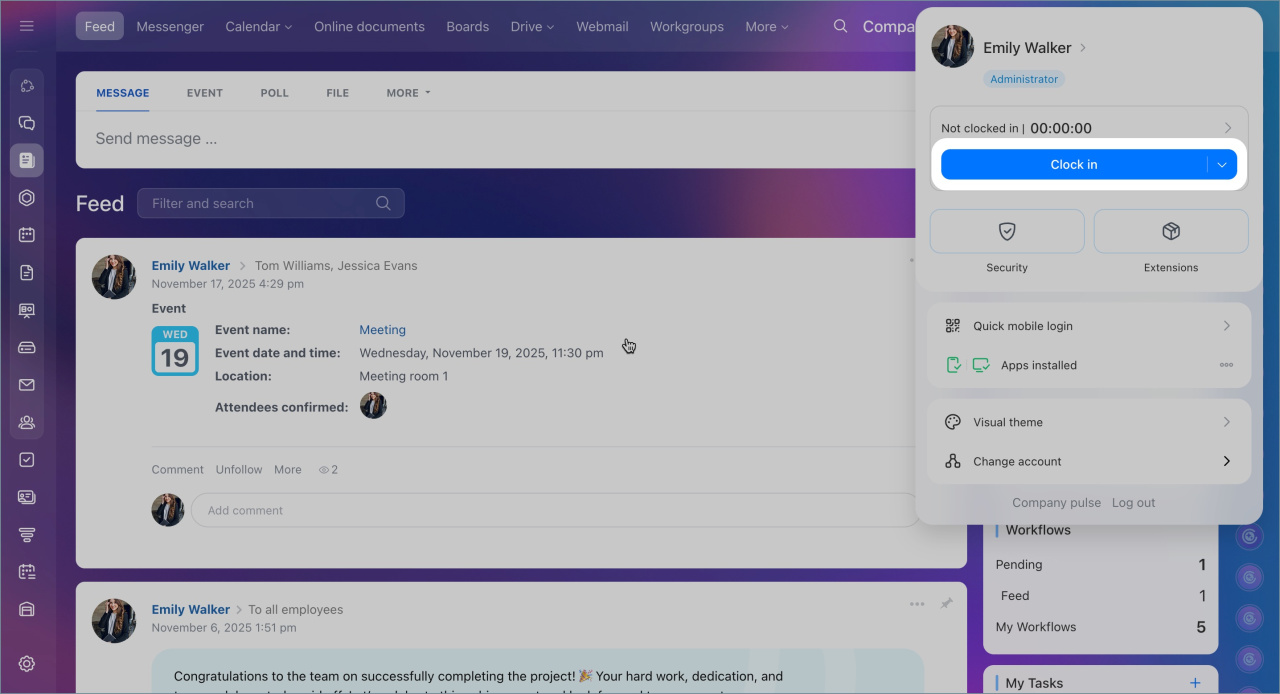The height and width of the screenshot is (694, 1280).
Task: Click the search magnifier in top bar
Action: tap(841, 27)
